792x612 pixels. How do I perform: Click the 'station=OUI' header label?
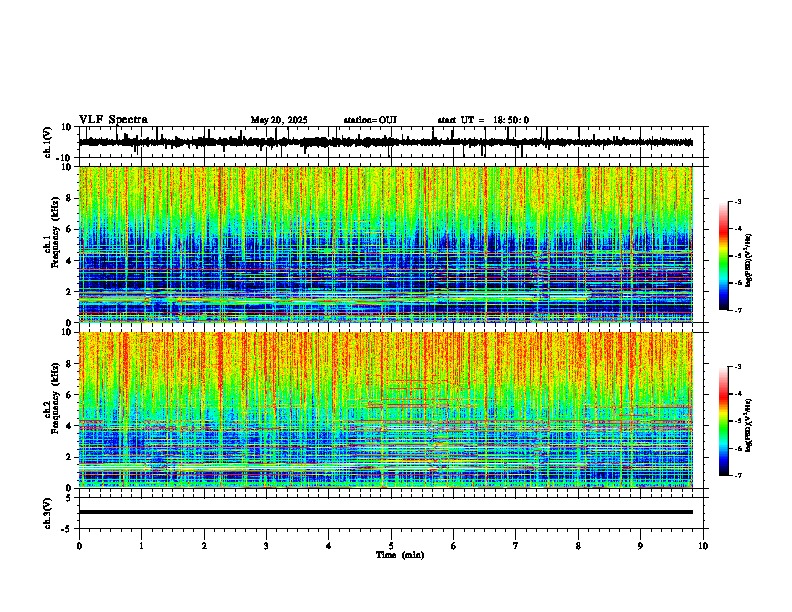point(370,120)
